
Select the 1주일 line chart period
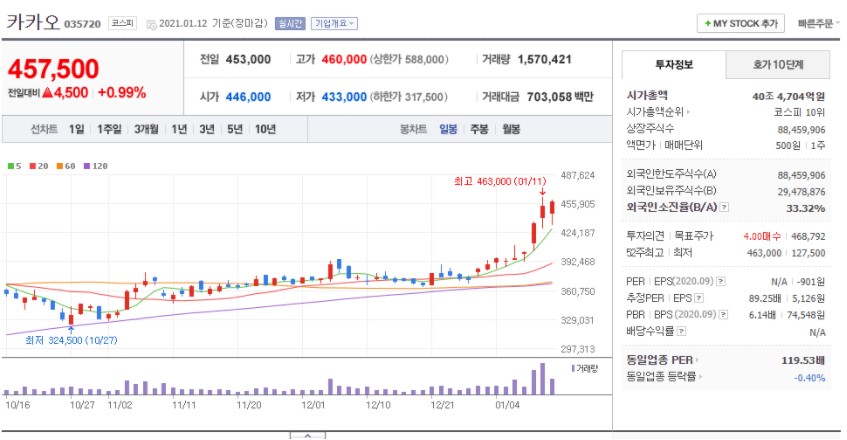109,130
